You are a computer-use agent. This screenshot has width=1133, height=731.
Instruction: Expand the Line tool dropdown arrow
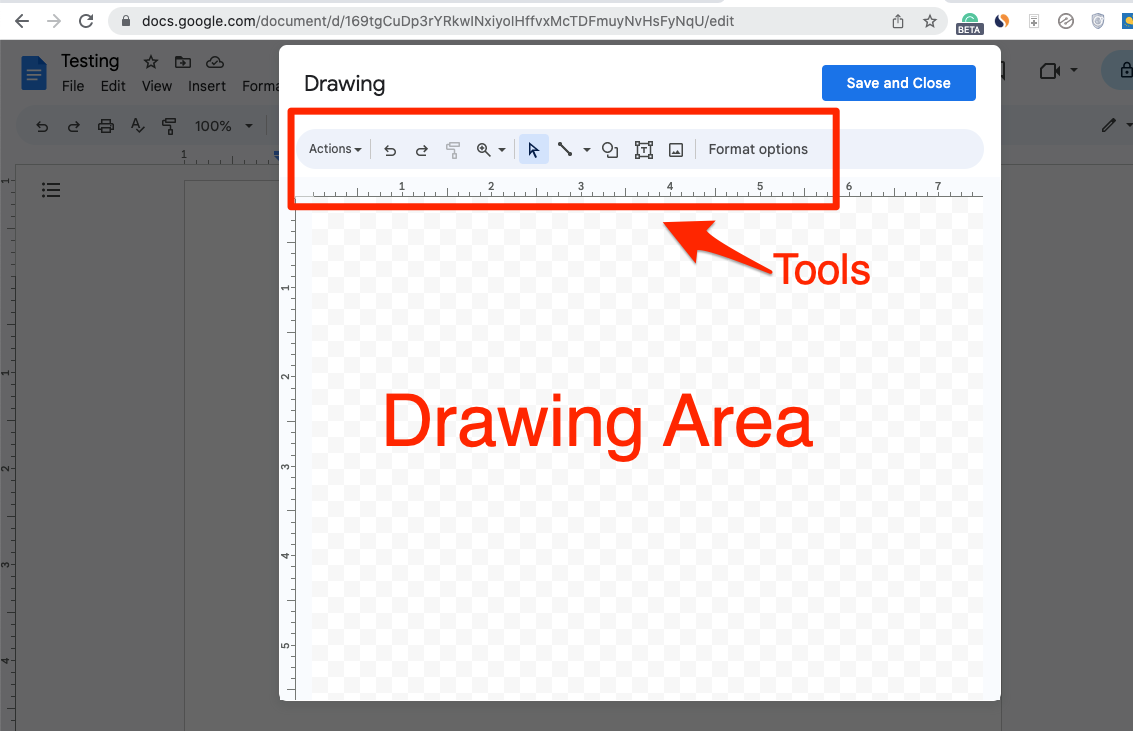pyautogui.click(x=585, y=149)
